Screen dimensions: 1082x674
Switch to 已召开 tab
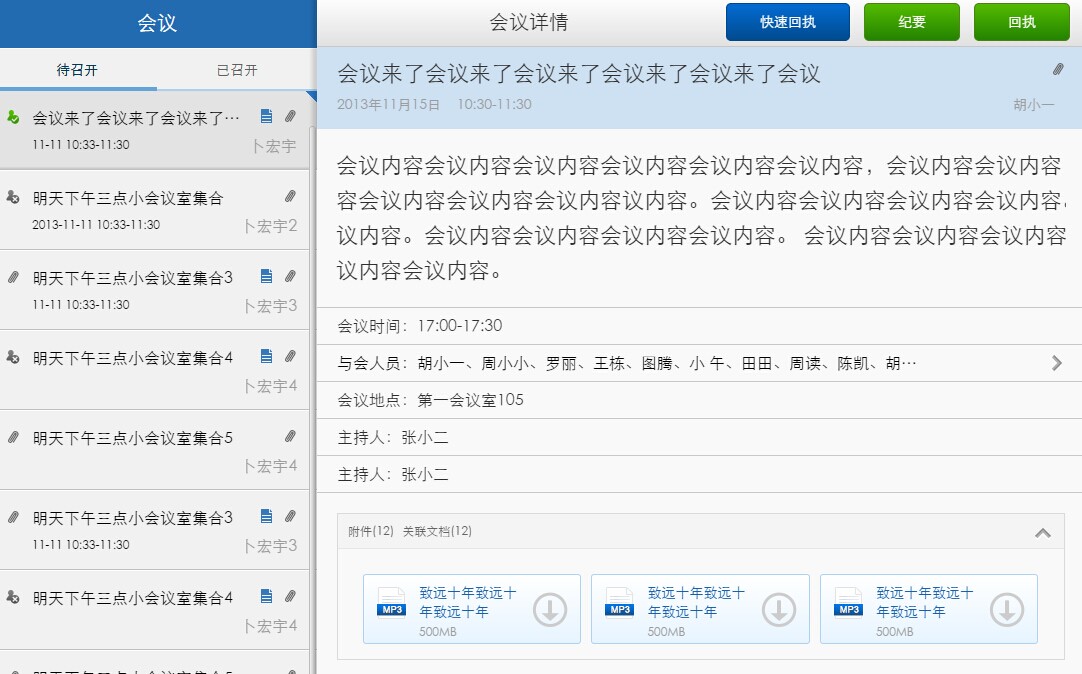click(x=237, y=70)
